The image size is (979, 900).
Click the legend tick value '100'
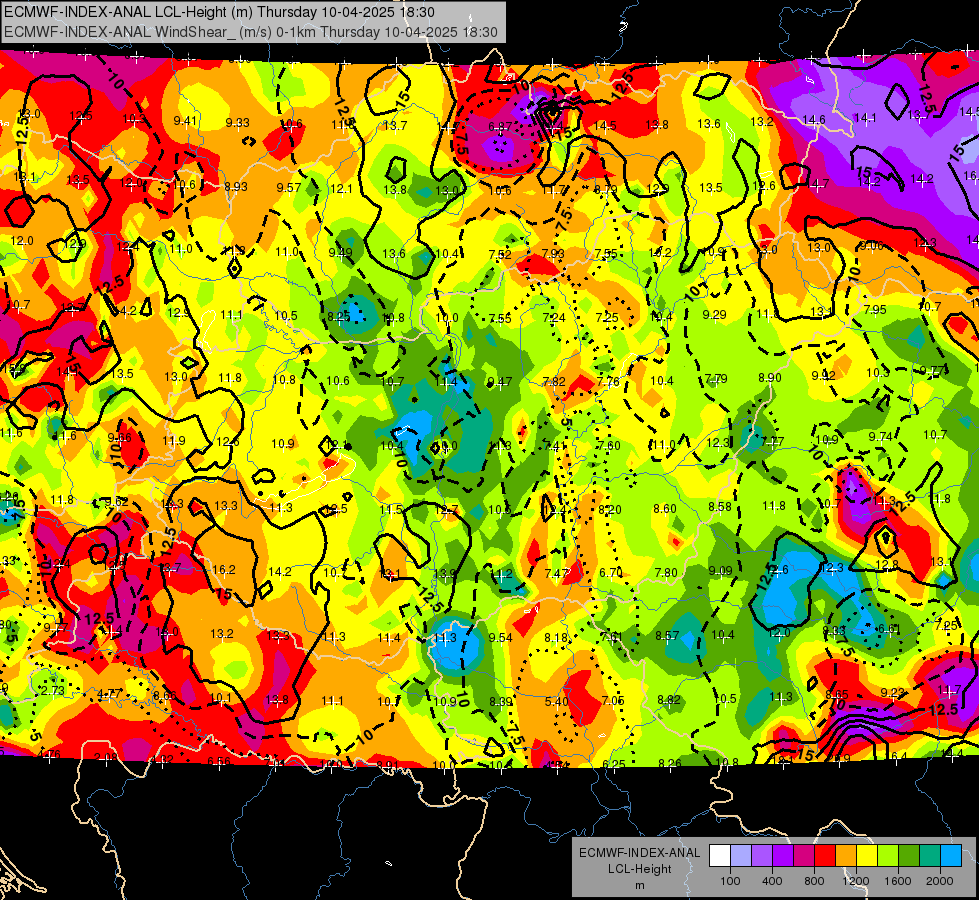pos(730,881)
